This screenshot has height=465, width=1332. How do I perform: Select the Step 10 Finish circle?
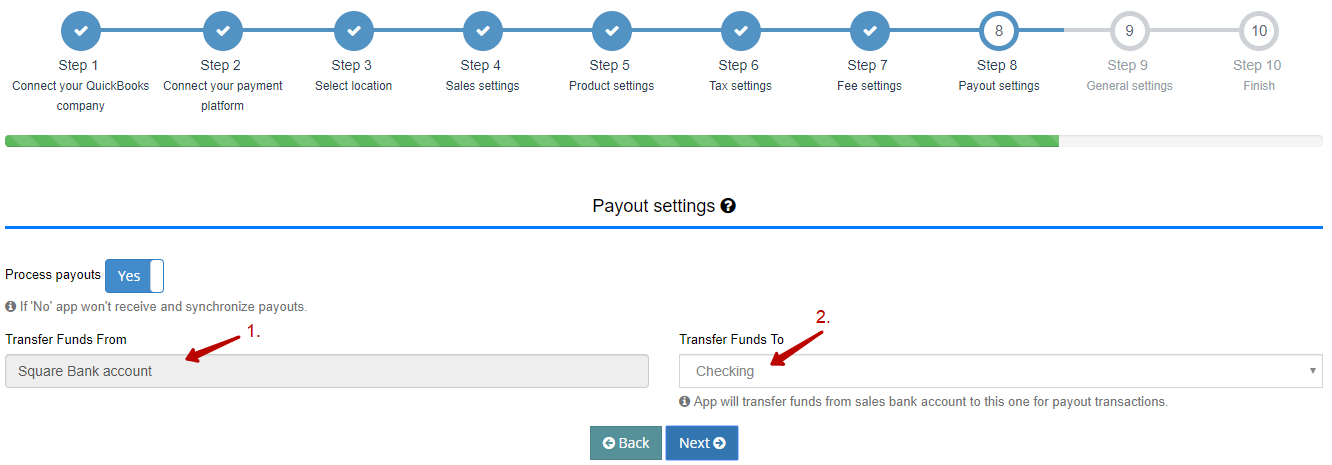1259,31
